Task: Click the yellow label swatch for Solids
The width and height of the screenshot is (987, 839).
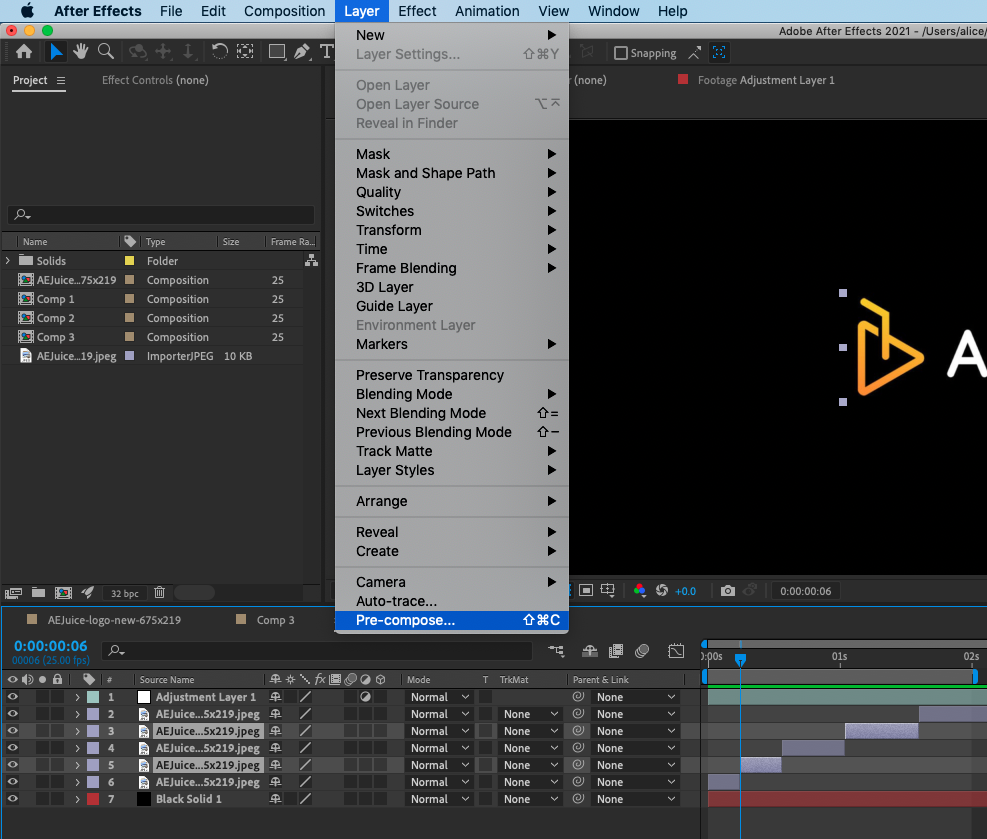Action: (x=130, y=261)
